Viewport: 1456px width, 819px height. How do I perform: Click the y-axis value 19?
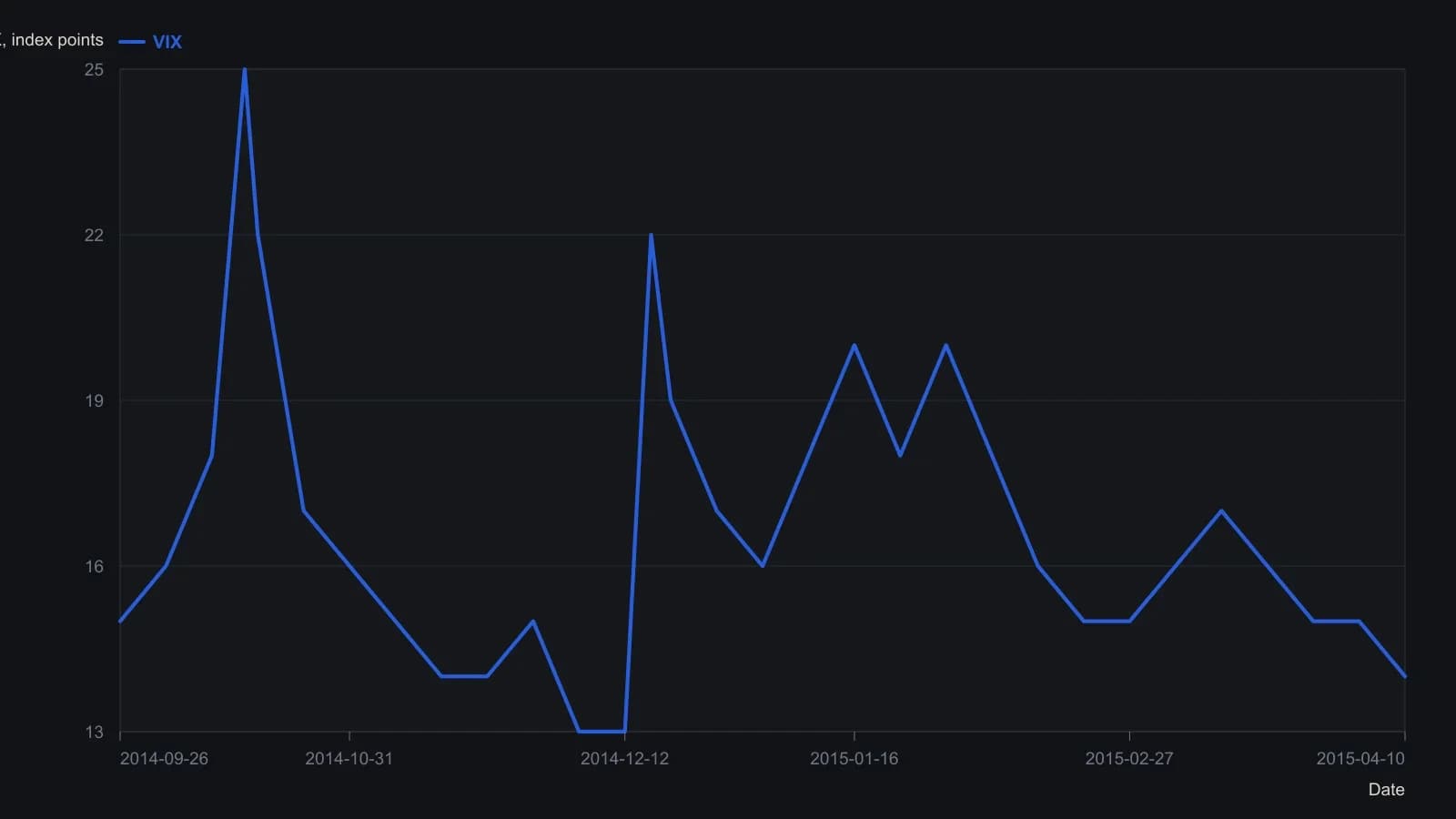[94, 401]
